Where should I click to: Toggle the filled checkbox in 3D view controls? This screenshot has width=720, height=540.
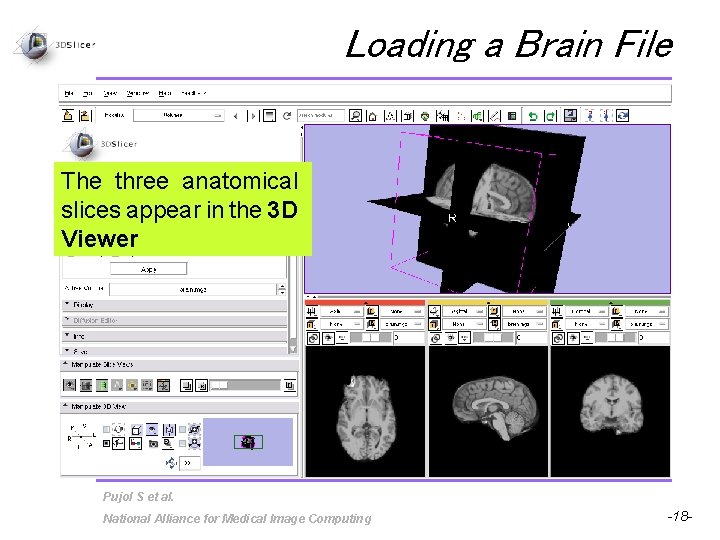[107, 444]
